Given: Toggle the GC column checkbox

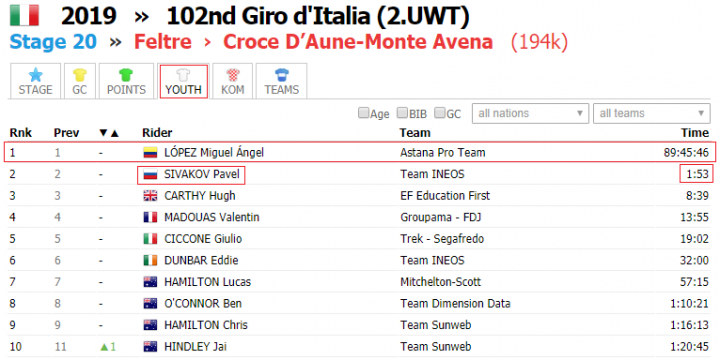Looking at the screenshot, I should [439, 113].
